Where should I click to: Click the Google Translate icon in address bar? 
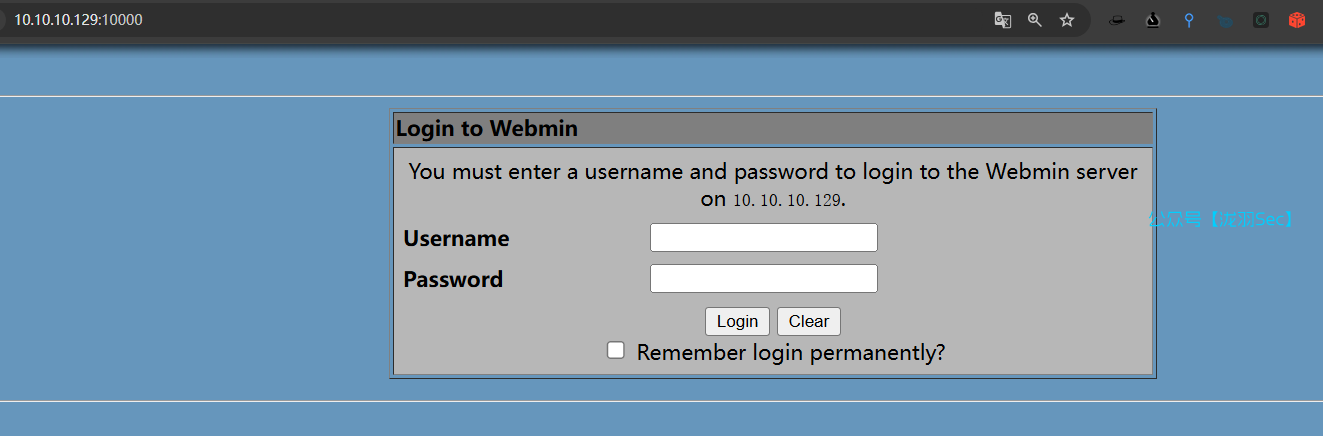tap(1002, 20)
